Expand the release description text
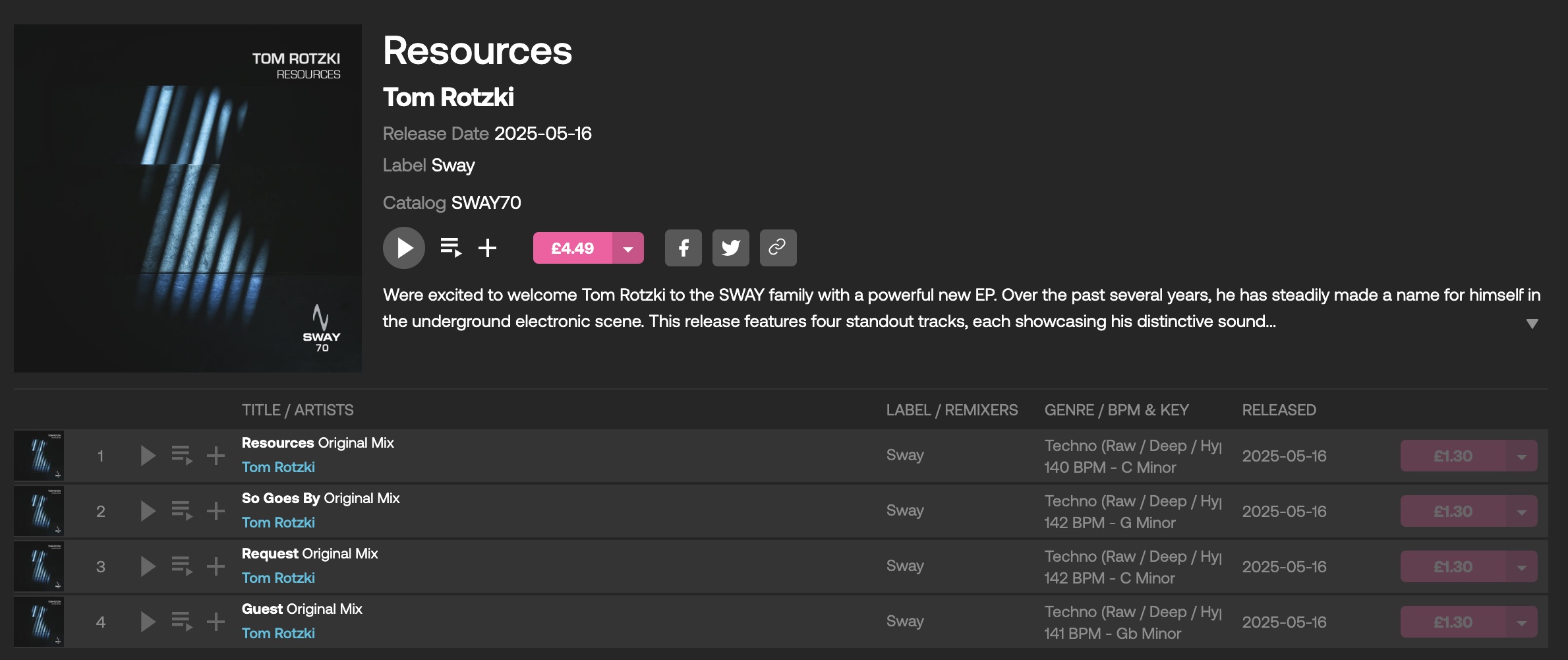1568x660 pixels. click(x=1532, y=323)
